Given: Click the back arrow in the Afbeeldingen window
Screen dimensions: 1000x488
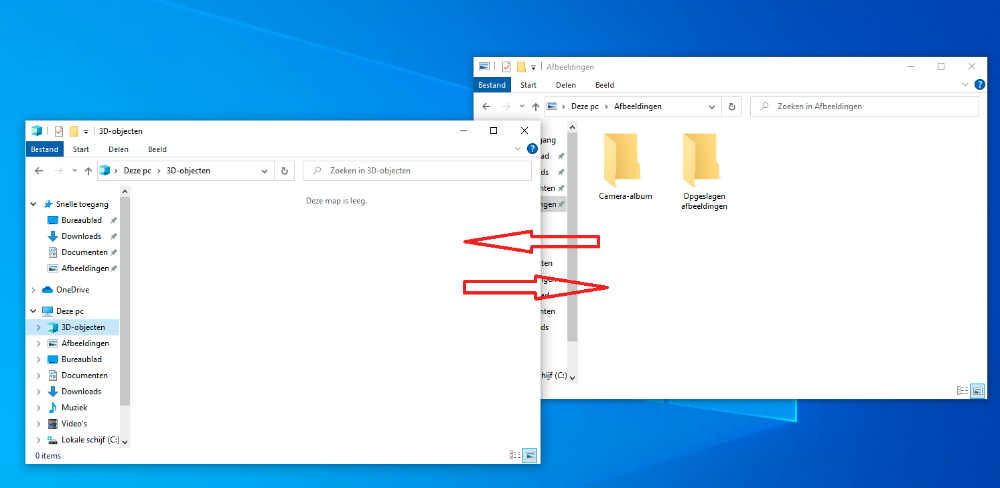Looking at the screenshot, I should click(x=486, y=106).
